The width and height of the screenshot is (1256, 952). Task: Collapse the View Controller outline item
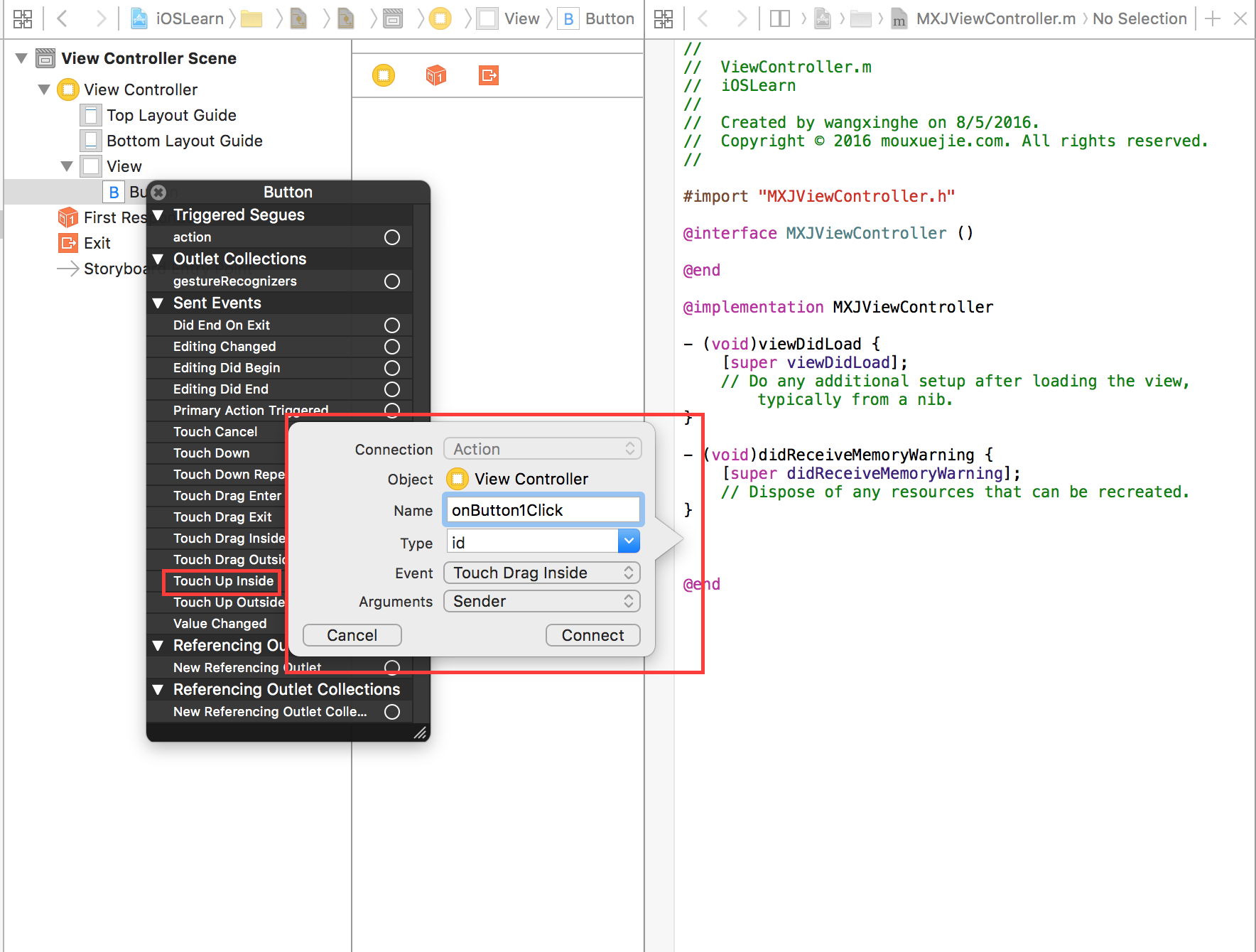pos(44,90)
